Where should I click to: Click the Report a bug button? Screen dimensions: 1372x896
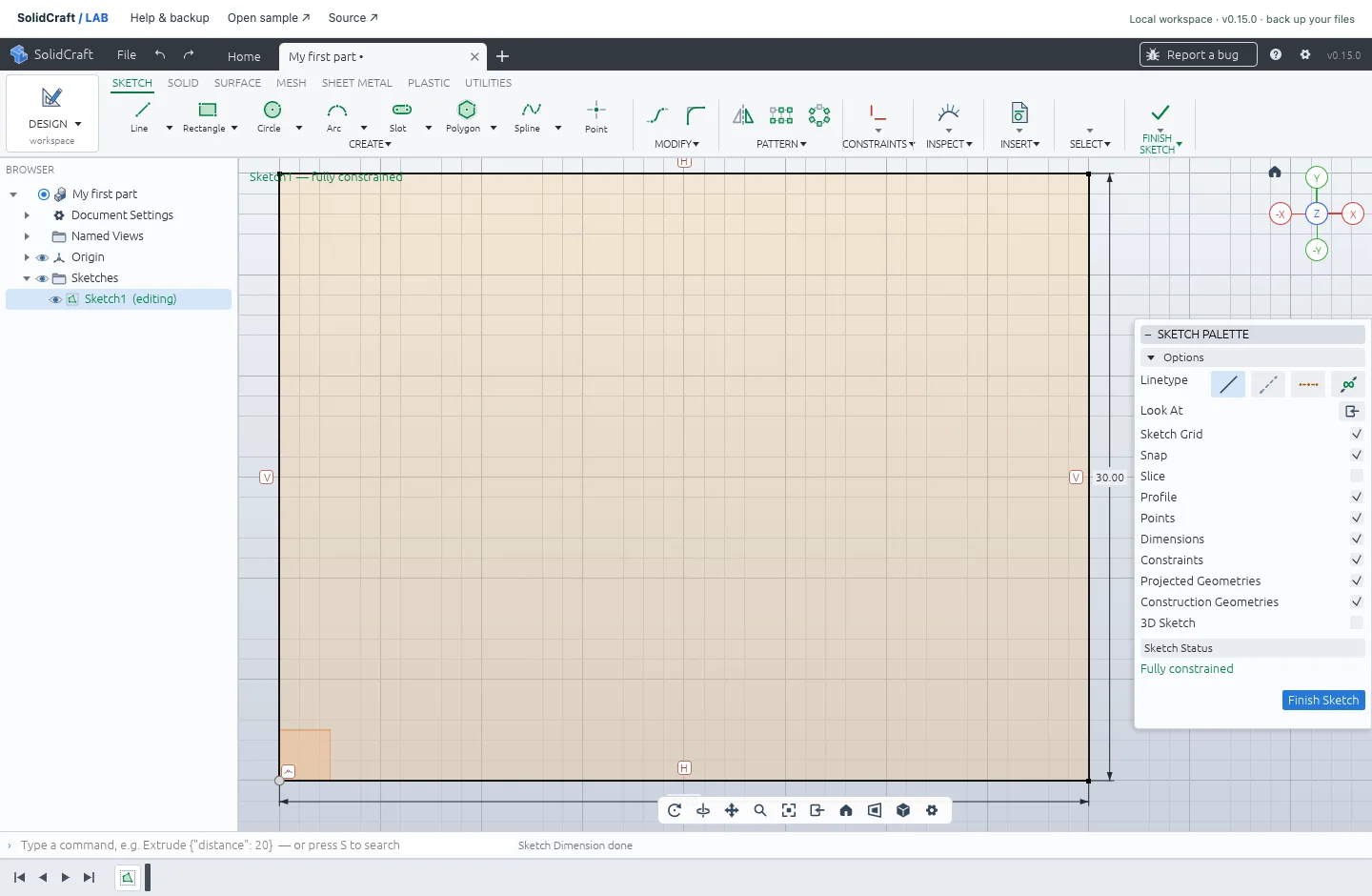pyautogui.click(x=1198, y=54)
